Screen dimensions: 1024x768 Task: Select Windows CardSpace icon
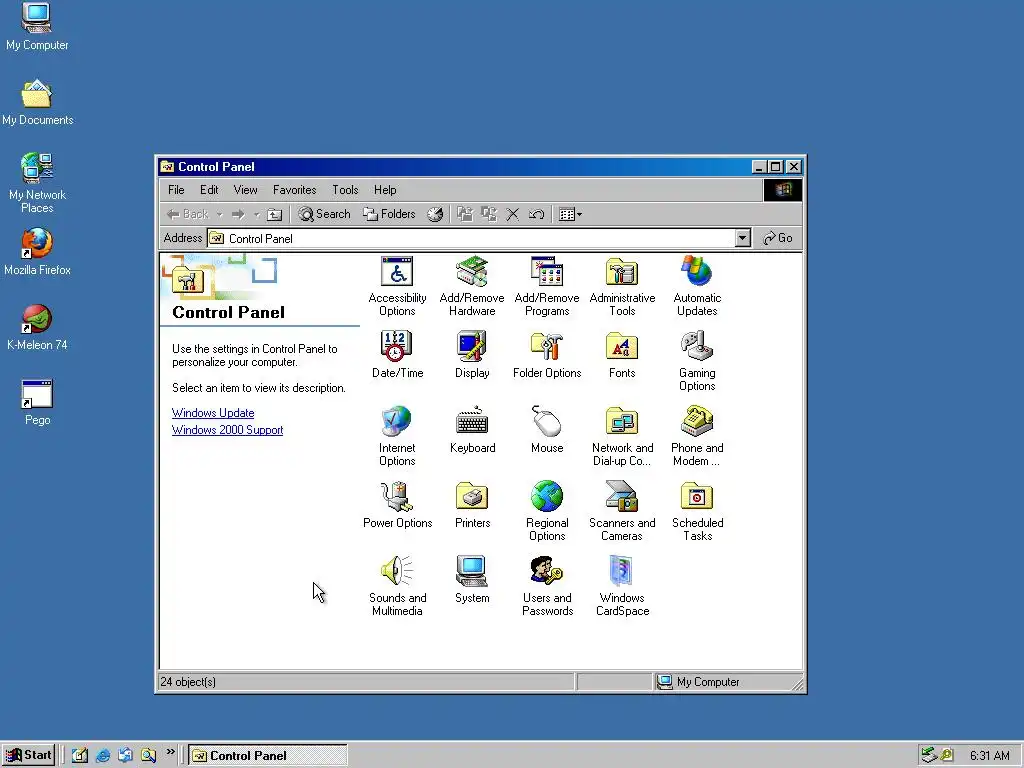point(622,586)
